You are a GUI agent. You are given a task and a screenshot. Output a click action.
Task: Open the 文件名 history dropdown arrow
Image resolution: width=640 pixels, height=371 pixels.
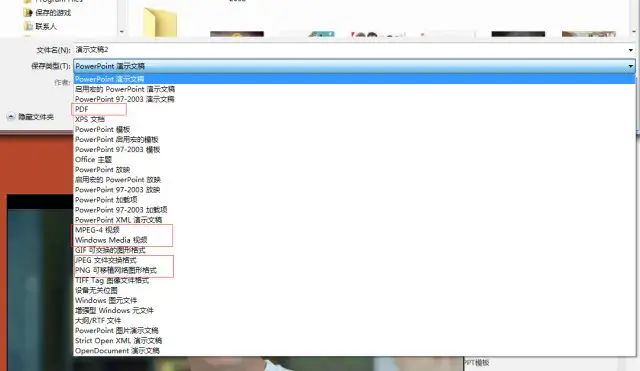pos(631,50)
